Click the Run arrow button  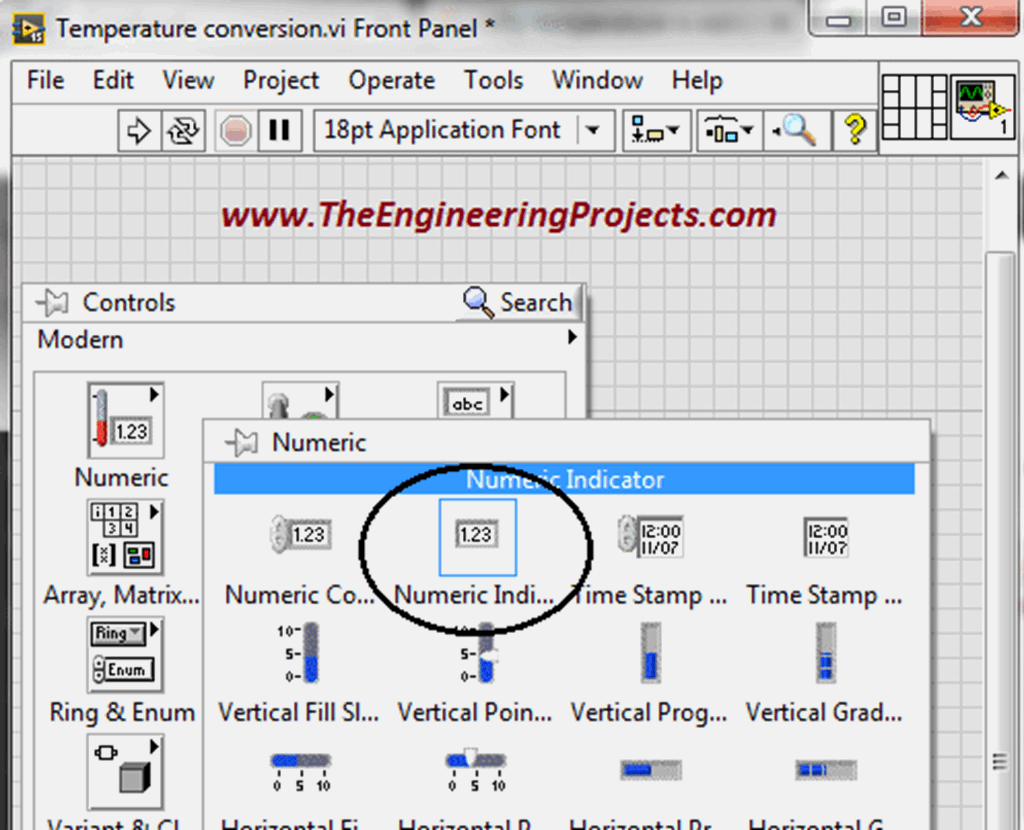tap(140, 131)
